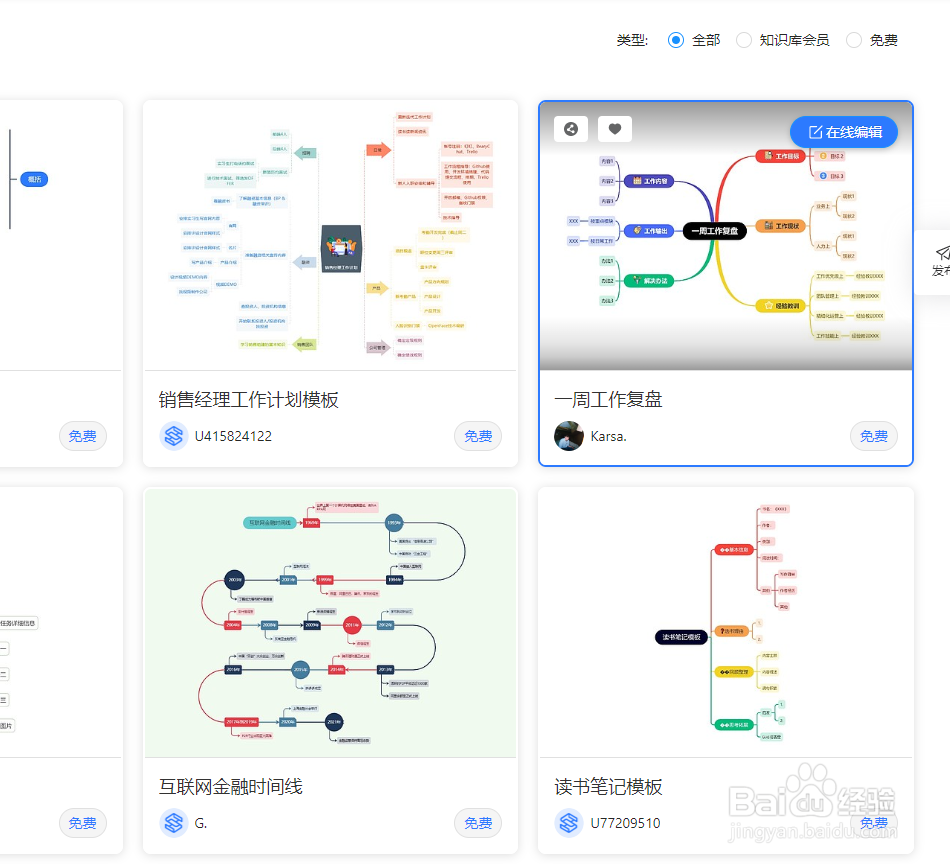Open the 销售经理工作计划模板 thumbnail

point(330,236)
